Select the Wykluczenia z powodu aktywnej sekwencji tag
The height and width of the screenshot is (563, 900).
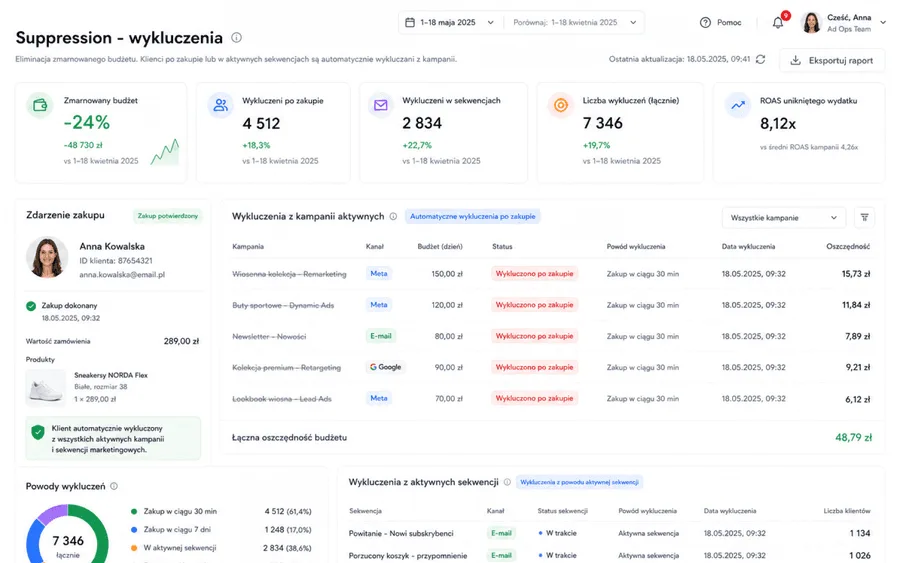pos(579,482)
